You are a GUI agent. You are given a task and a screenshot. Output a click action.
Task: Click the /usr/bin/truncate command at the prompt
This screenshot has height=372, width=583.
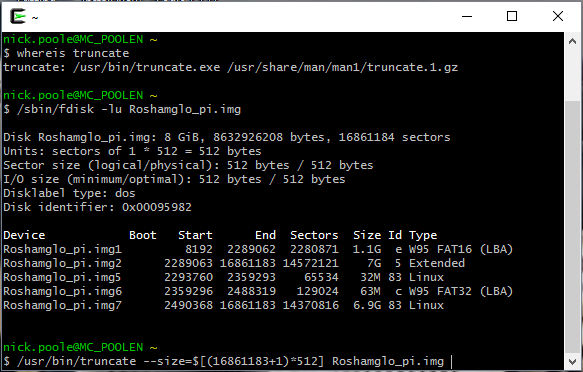click(76, 361)
